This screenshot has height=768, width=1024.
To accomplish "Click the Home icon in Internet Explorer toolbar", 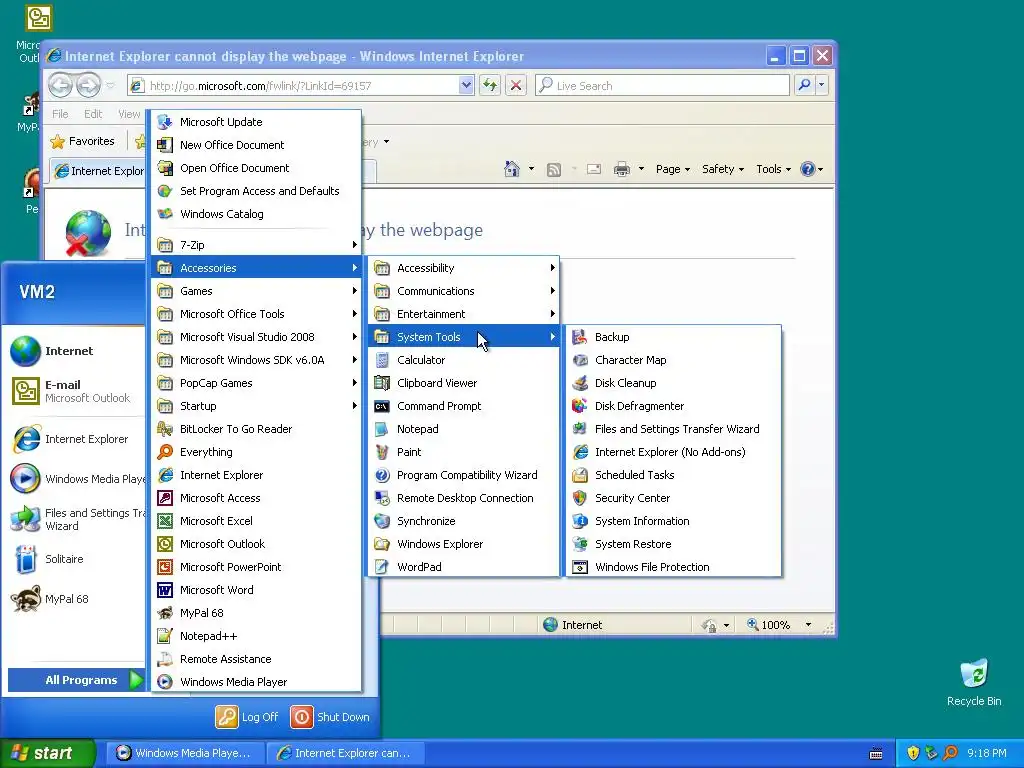I will pyautogui.click(x=511, y=169).
